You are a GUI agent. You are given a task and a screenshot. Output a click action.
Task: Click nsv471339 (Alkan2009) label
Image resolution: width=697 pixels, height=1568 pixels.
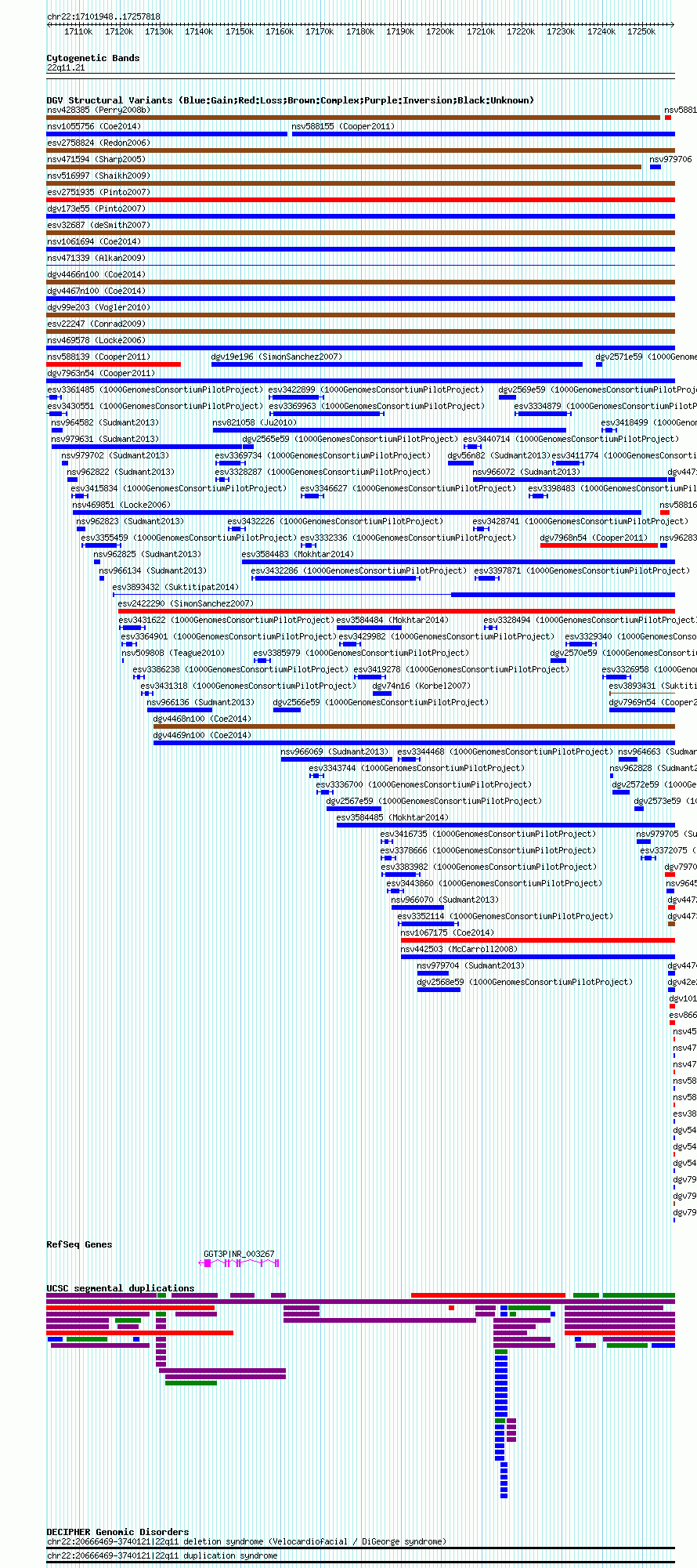pyautogui.click(x=96, y=258)
